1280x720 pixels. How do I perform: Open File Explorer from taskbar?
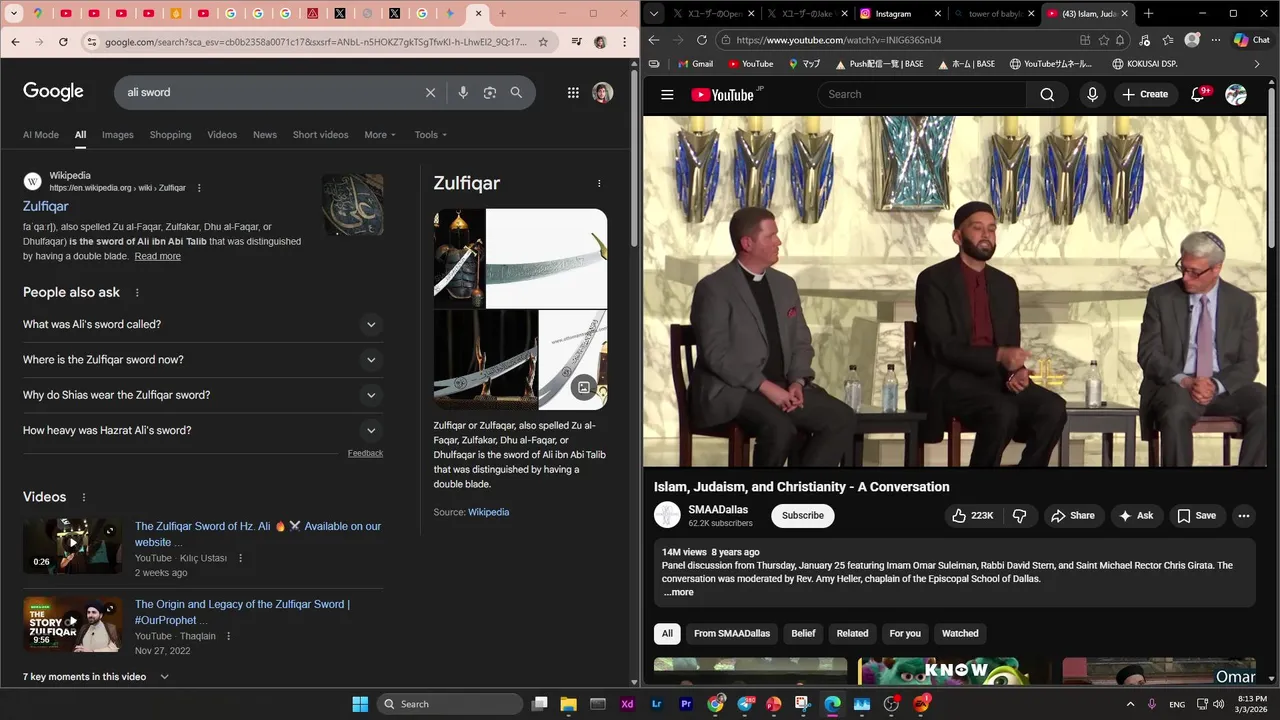(x=568, y=704)
